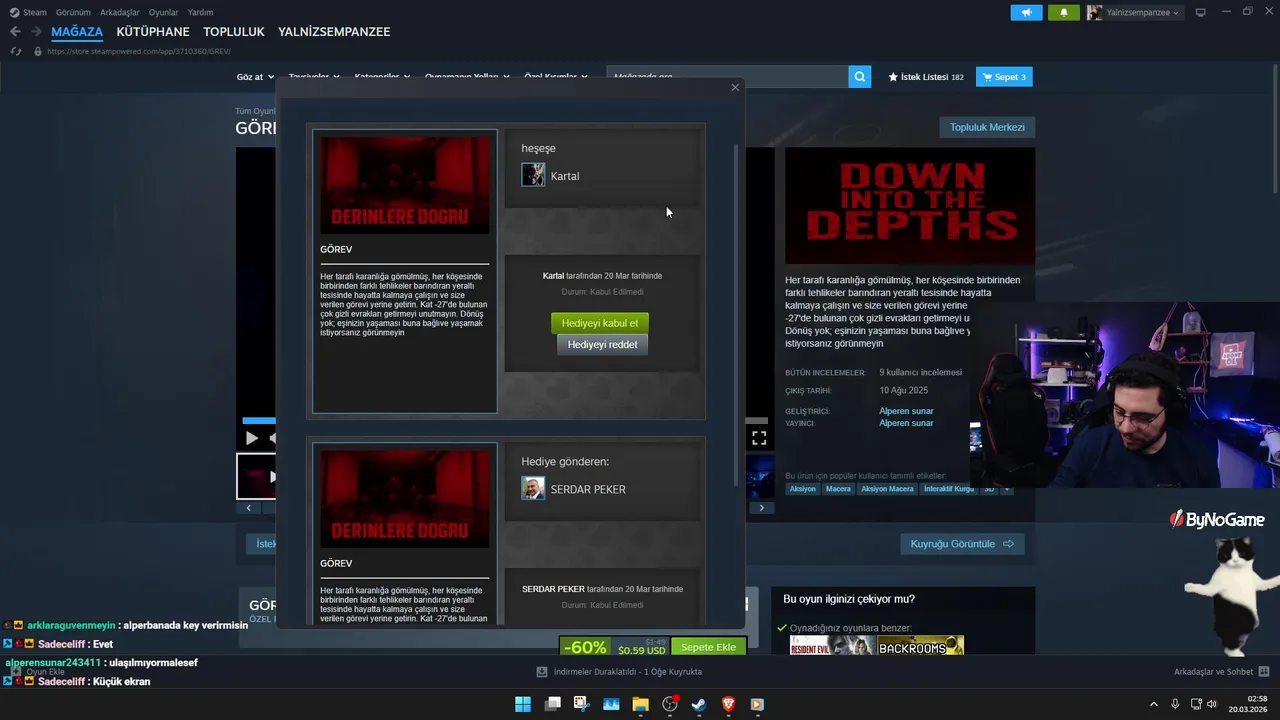This screenshot has height=720, width=1280.
Task: Click the microphone tray icon
Action: (x=1175, y=704)
